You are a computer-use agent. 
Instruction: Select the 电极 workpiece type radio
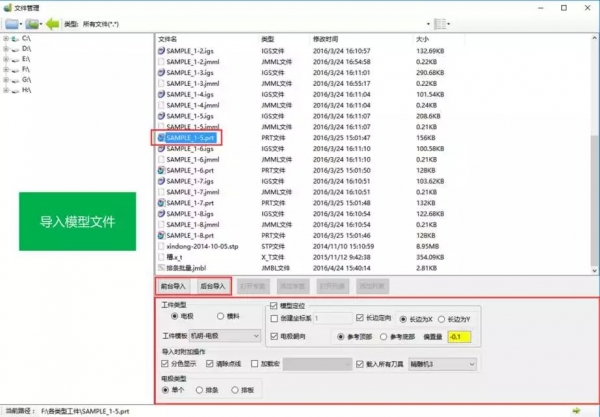point(175,316)
